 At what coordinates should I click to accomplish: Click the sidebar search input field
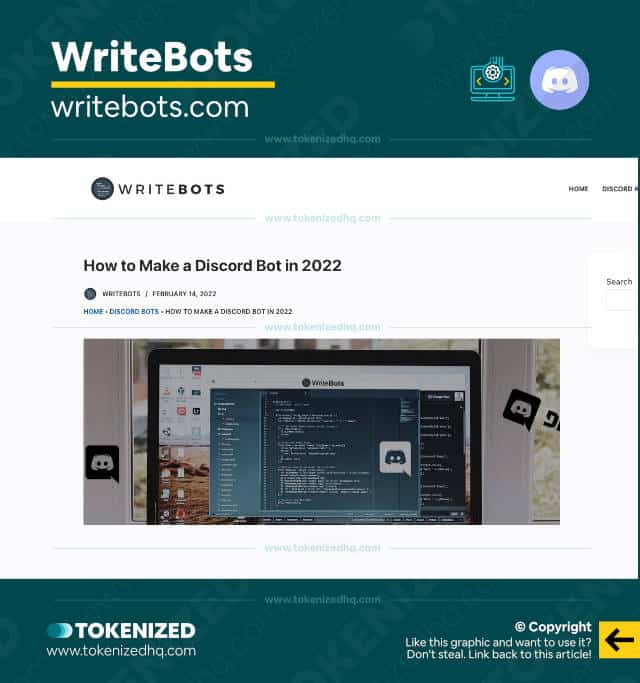619,301
